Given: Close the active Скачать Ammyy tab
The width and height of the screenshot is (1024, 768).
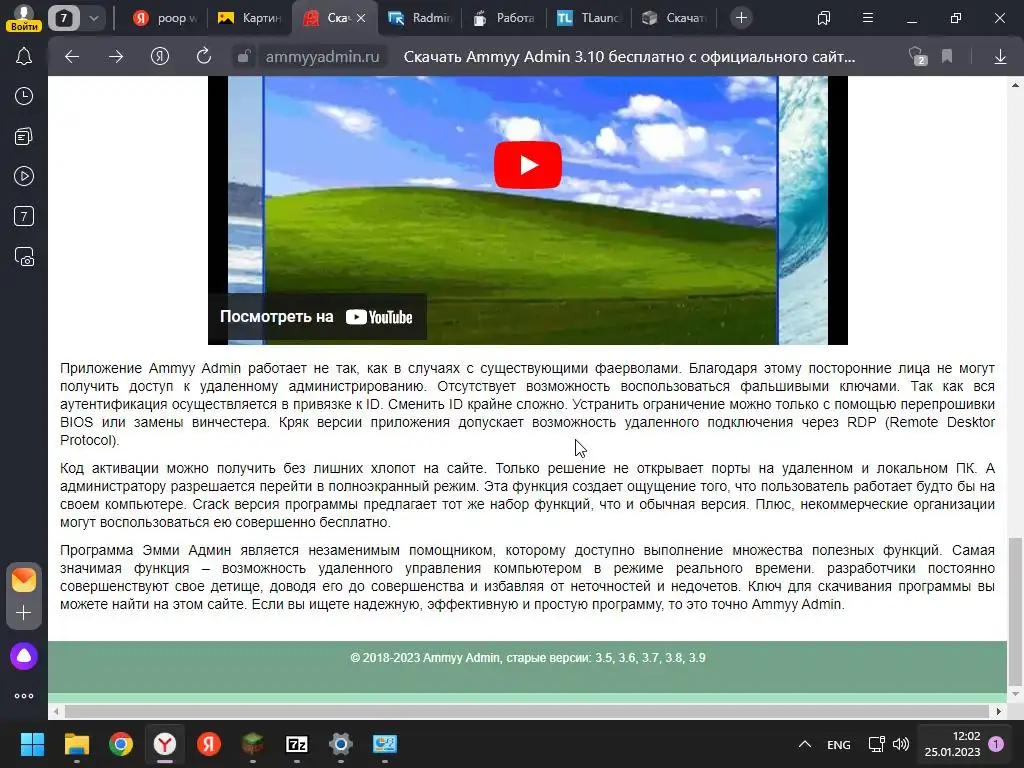Looking at the screenshot, I should [x=362, y=18].
